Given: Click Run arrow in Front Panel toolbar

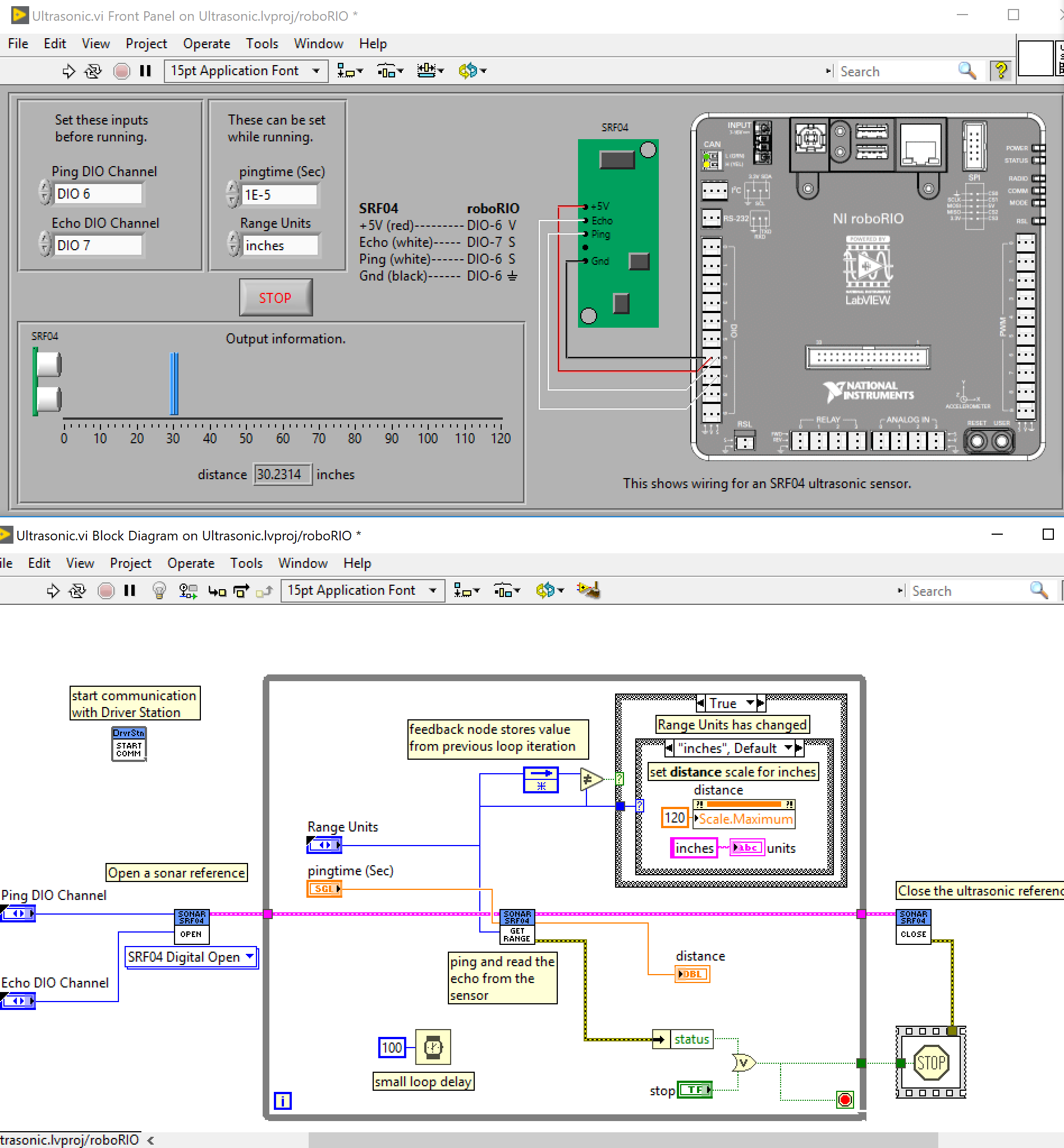Looking at the screenshot, I should 68,71.
